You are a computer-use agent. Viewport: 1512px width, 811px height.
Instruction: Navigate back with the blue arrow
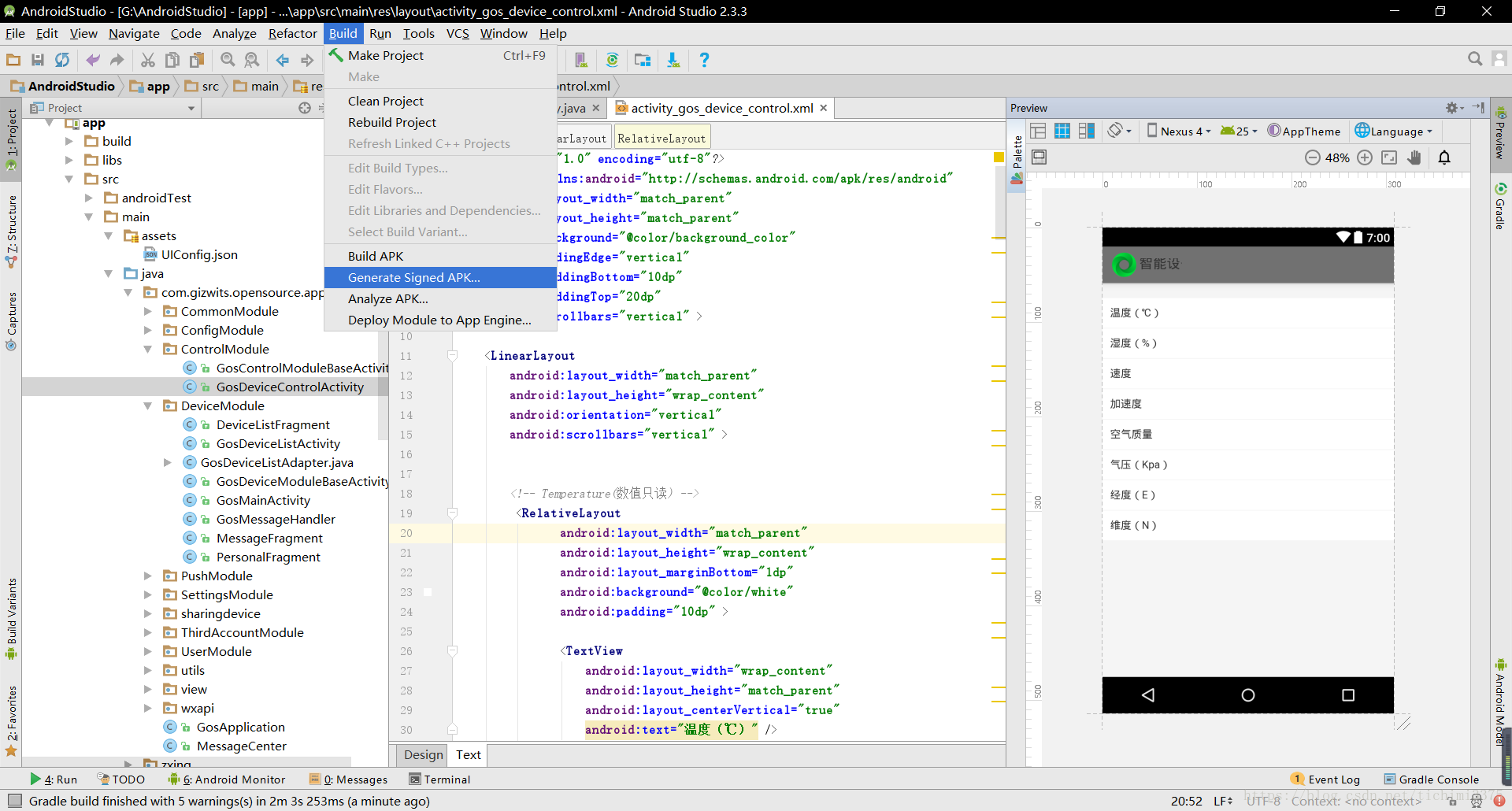(x=283, y=60)
